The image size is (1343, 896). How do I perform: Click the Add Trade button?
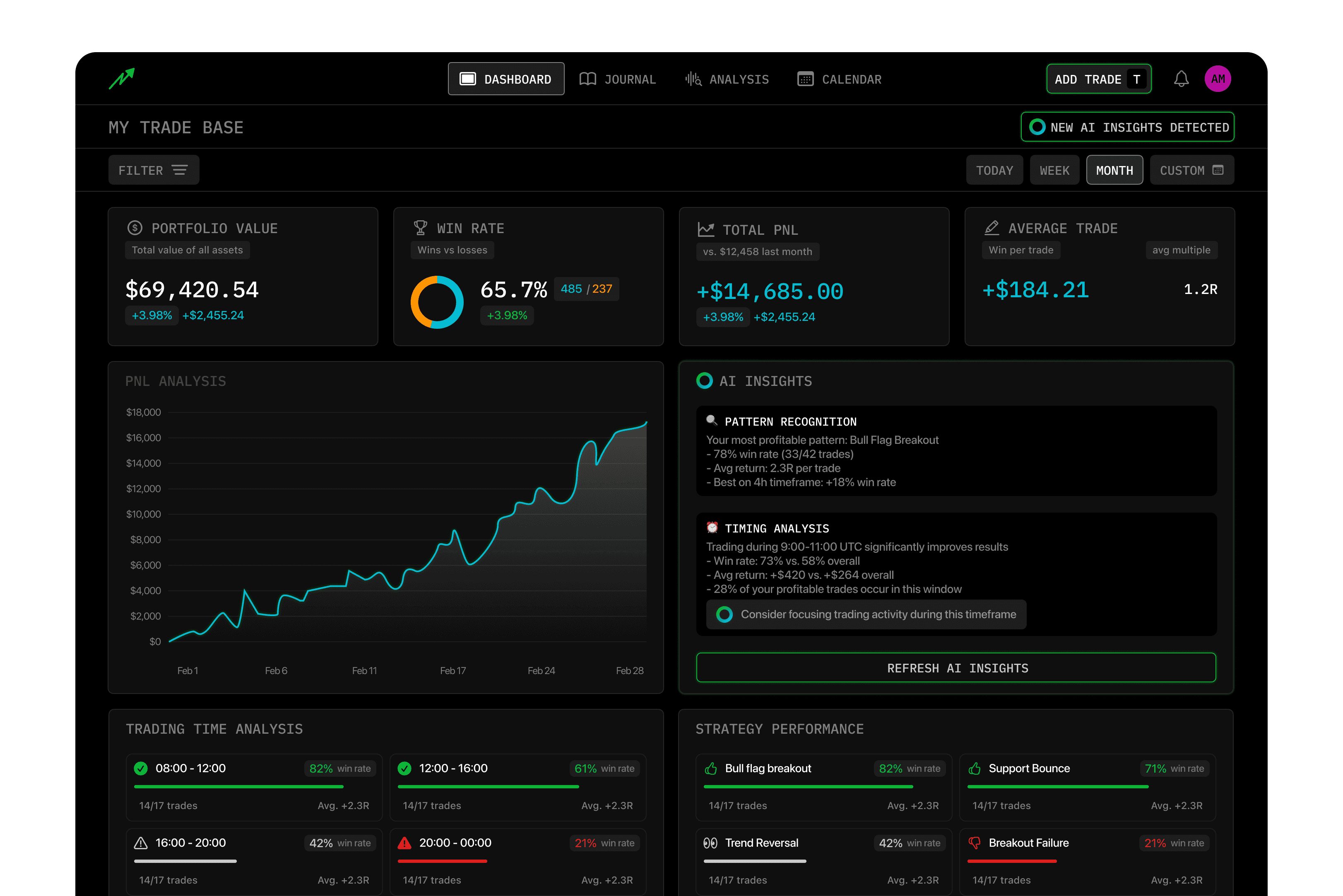(x=1098, y=79)
